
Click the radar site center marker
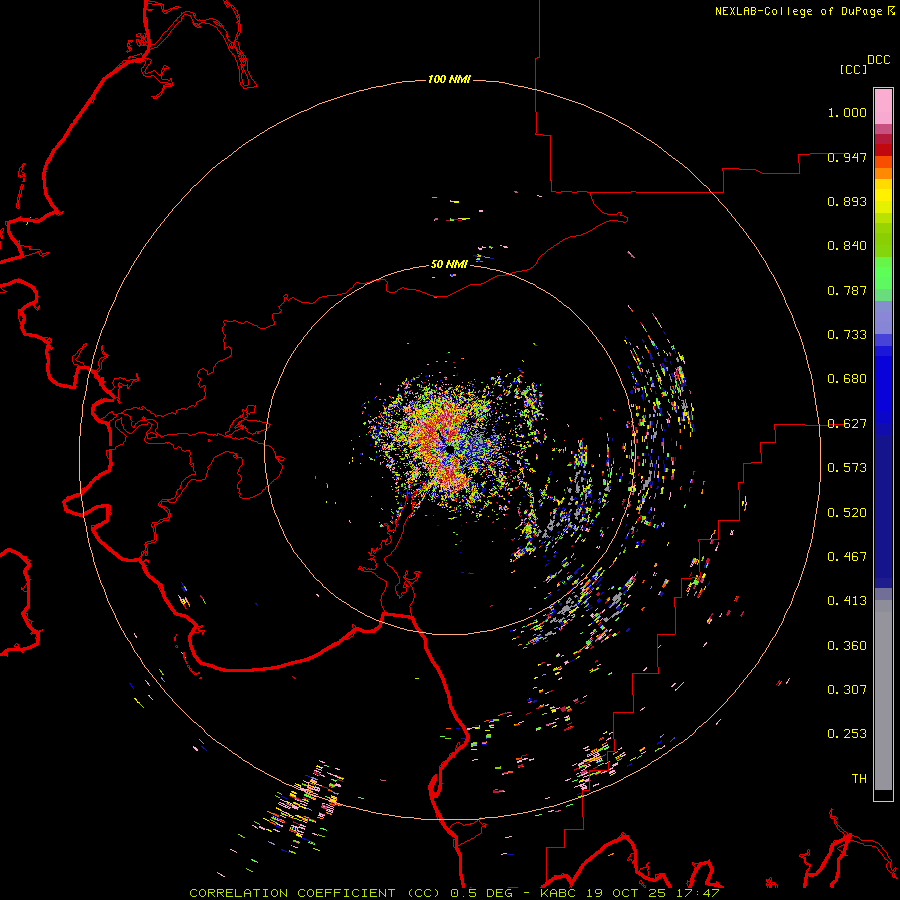click(x=449, y=448)
